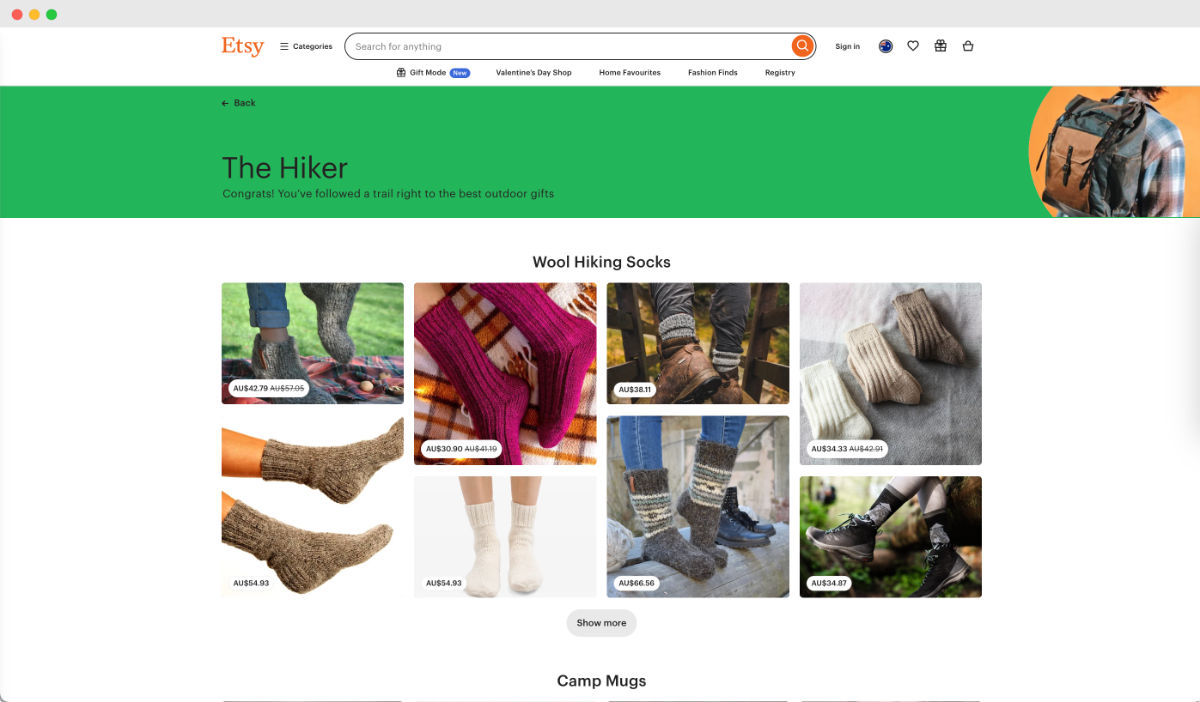The image size is (1200, 702).
Task: Select the language and region globe icon
Action: click(x=885, y=45)
